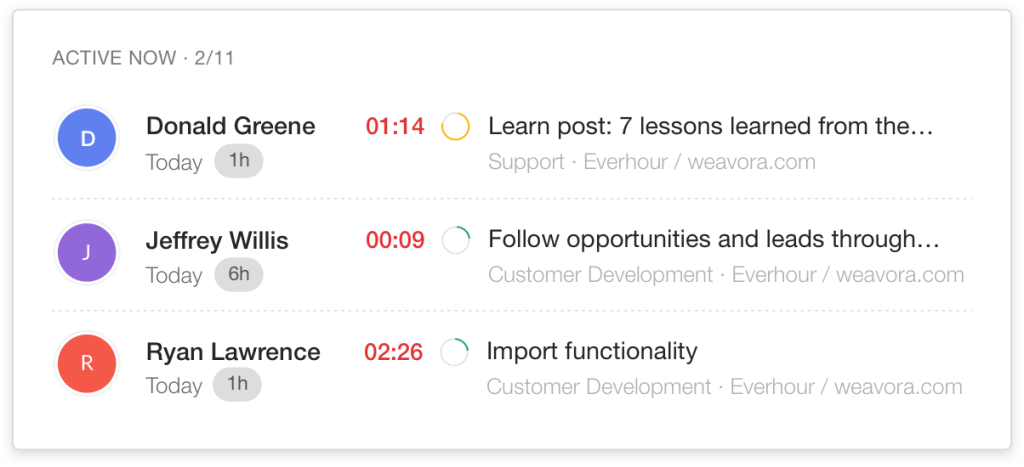Click the 'Active Now · 2/11' header

click(x=143, y=58)
